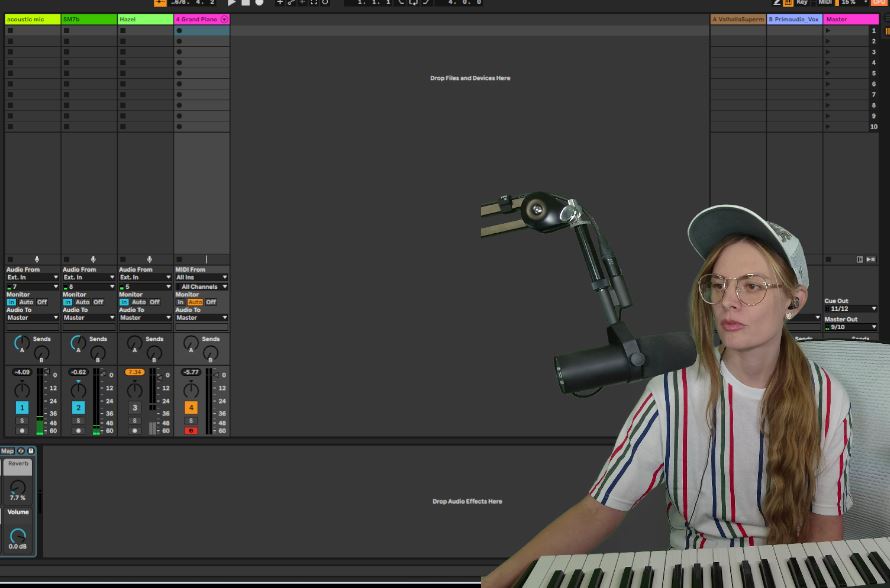Launch Master scene 10
The image size is (890, 588).
click(x=828, y=127)
